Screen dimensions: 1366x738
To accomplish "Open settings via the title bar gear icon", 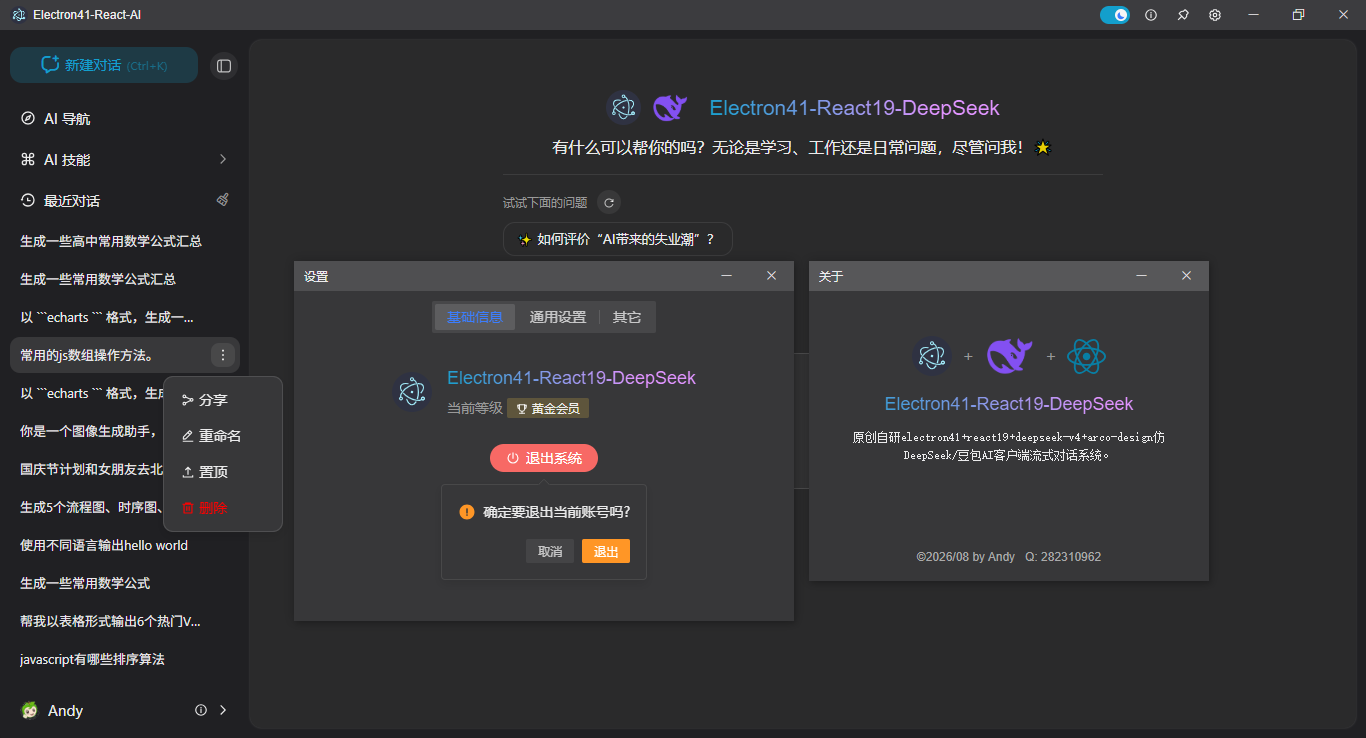I will coord(1215,15).
